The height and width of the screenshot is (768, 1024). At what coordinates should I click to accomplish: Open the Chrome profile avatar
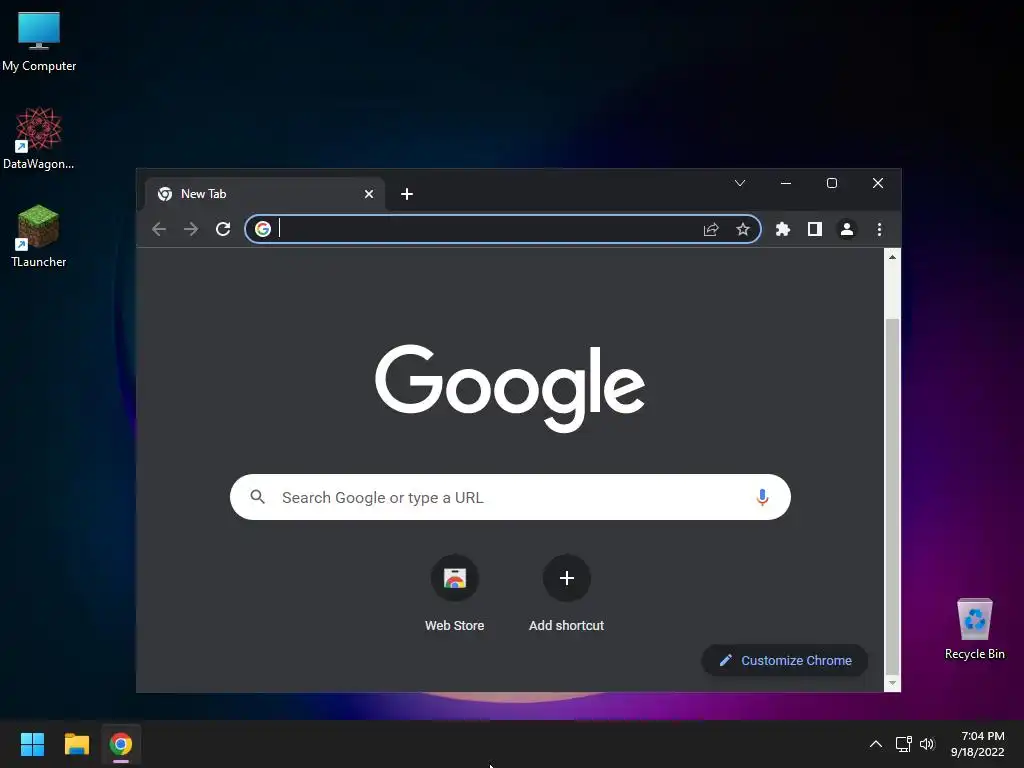click(x=847, y=229)
